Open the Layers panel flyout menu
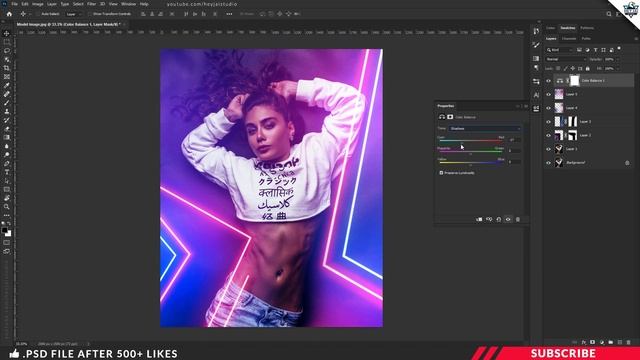This screenshot has height=360, width=640. tap(636, 39)
